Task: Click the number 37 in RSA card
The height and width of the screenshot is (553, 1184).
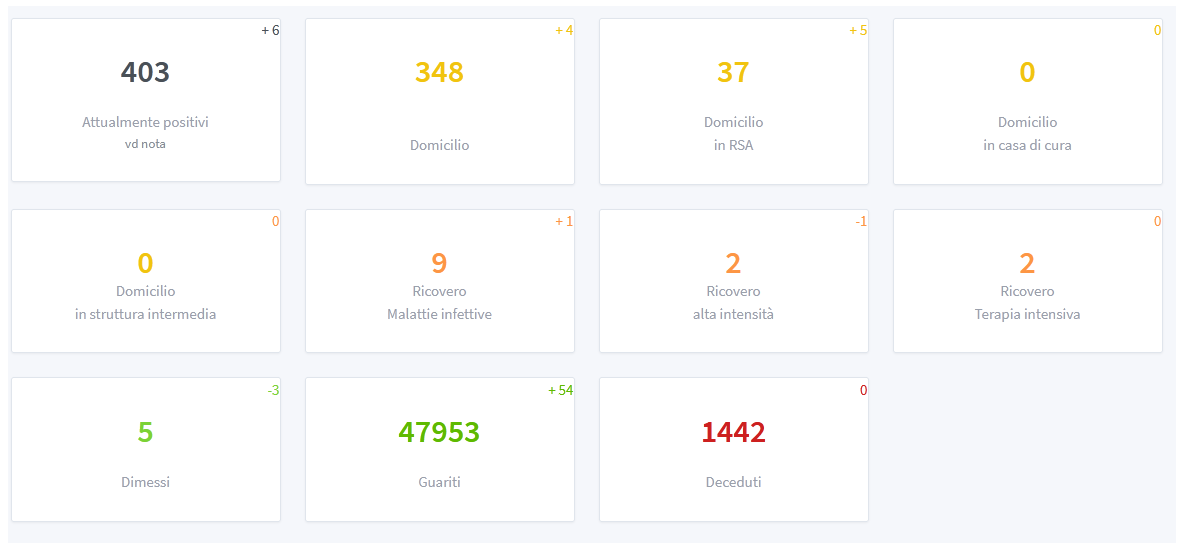Action: [733, 72]
